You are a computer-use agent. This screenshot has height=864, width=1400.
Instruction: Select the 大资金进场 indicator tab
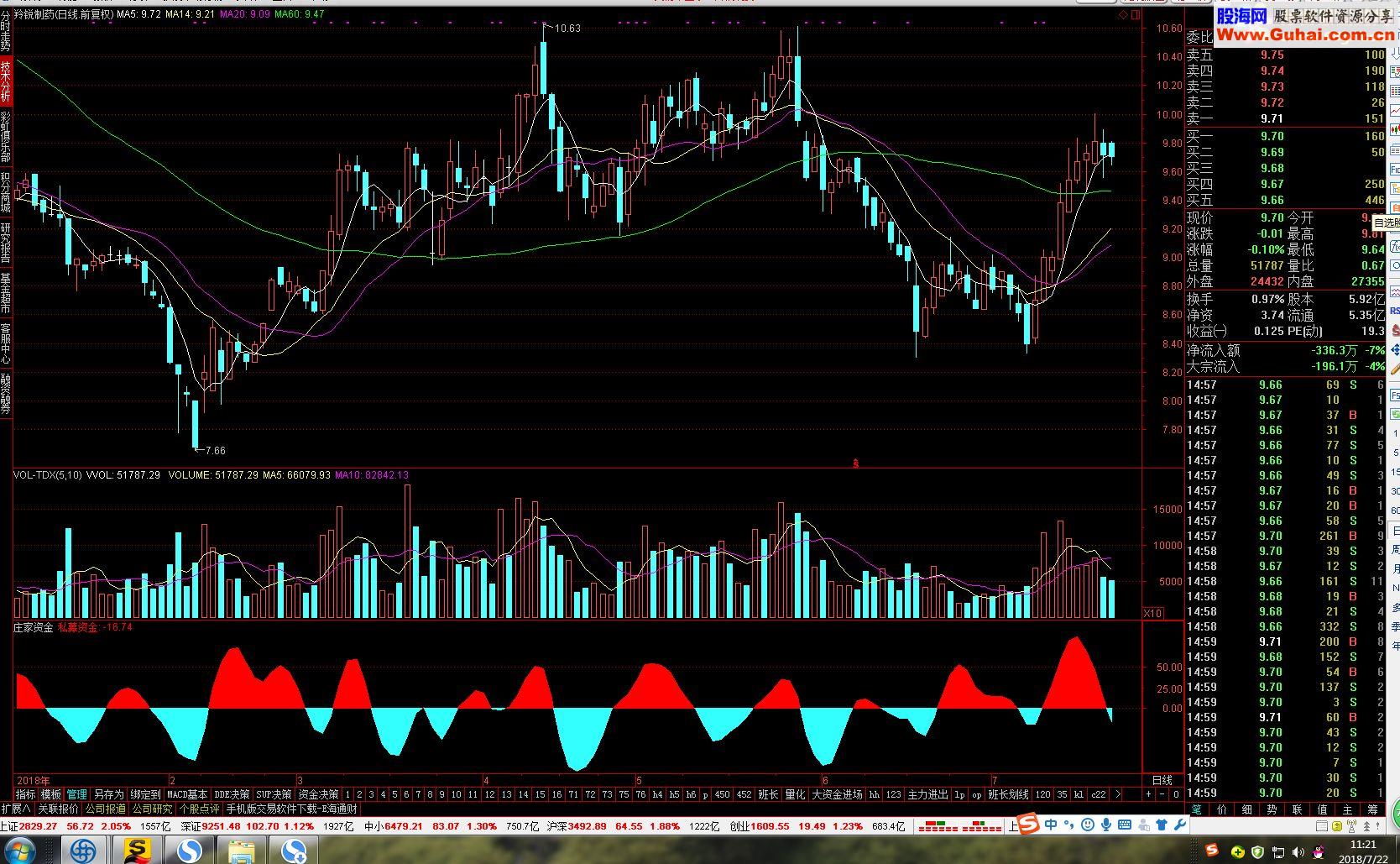pyautogui.click(x=837, y=793)
